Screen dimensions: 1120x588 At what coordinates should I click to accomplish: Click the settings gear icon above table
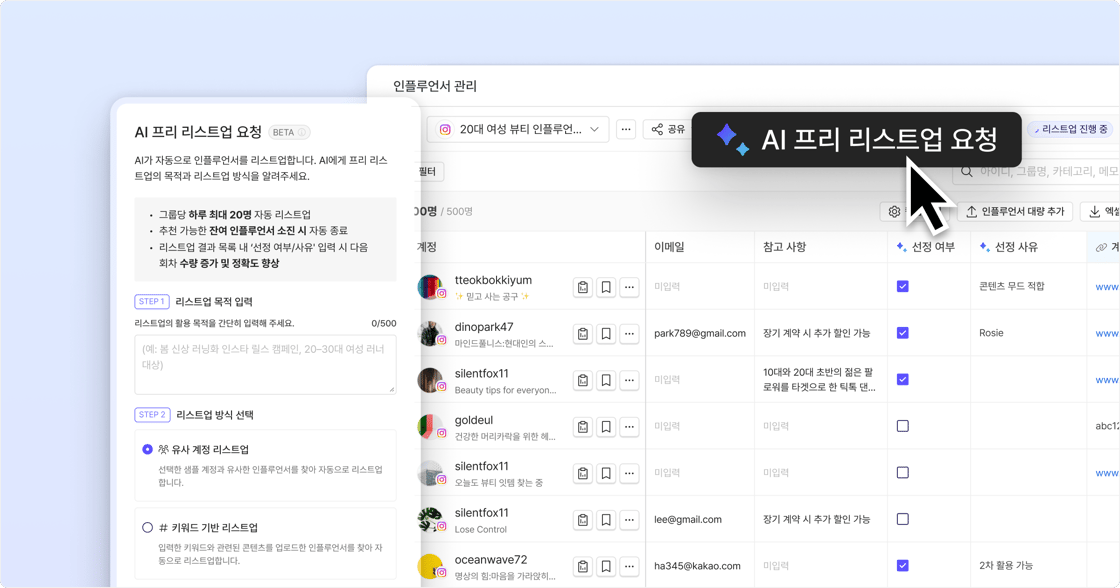[894, 212]
